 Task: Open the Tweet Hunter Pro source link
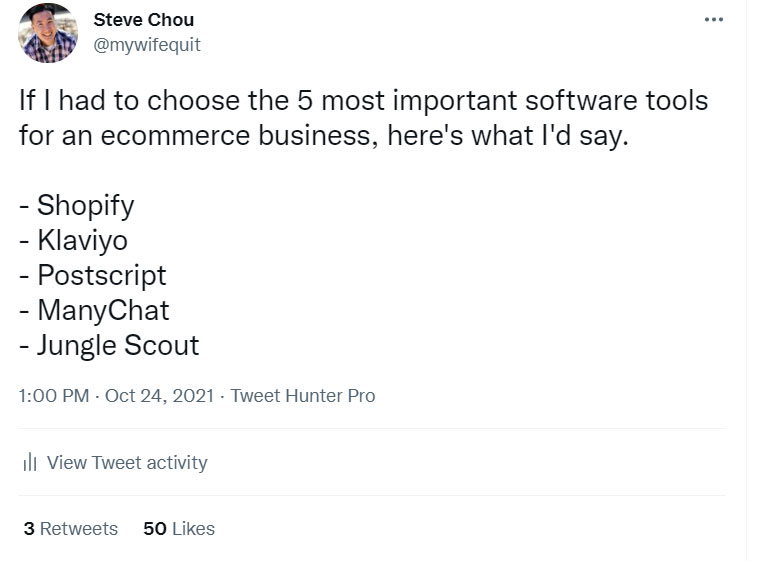pos(303,395)
